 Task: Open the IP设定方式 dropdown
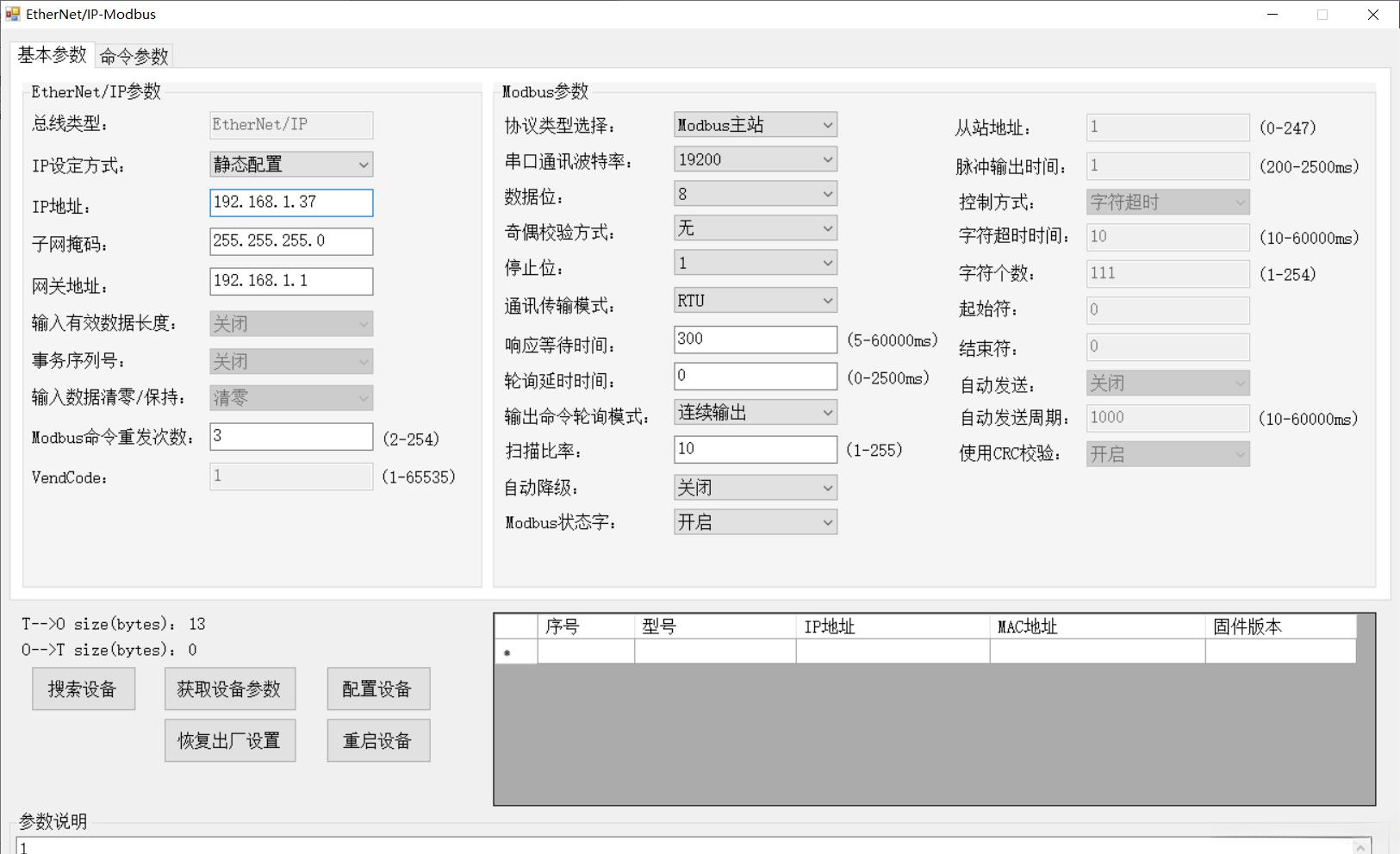point(291,165)
